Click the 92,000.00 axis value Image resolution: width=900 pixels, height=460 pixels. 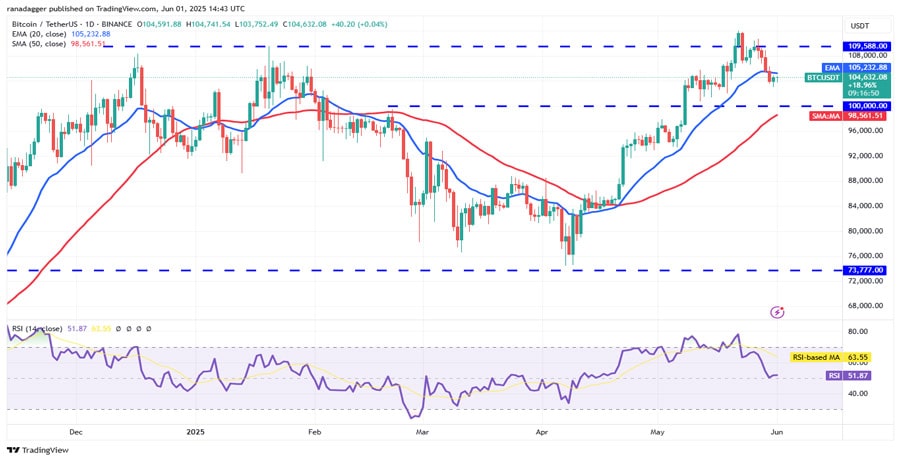coord(866,156)
